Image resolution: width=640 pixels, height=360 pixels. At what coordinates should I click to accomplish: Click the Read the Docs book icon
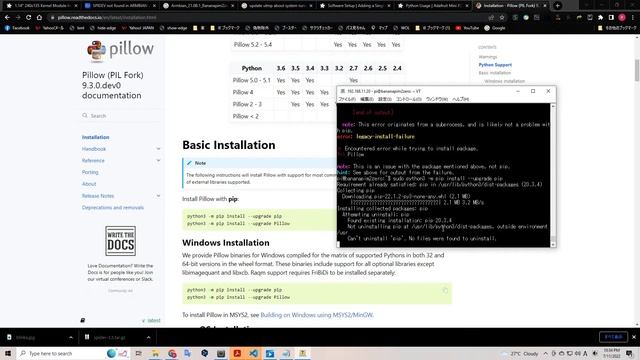click(x=83, y=321)
